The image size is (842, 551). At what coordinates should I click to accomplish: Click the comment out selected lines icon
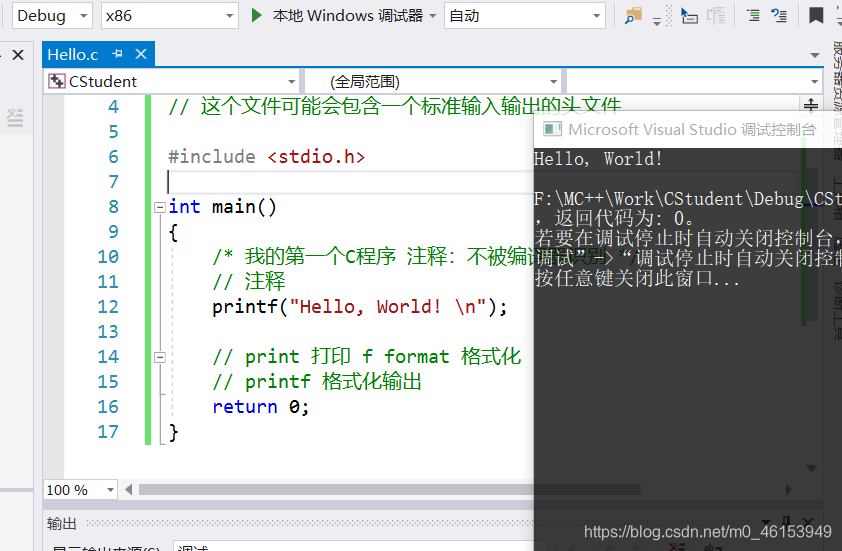(753, 16)
